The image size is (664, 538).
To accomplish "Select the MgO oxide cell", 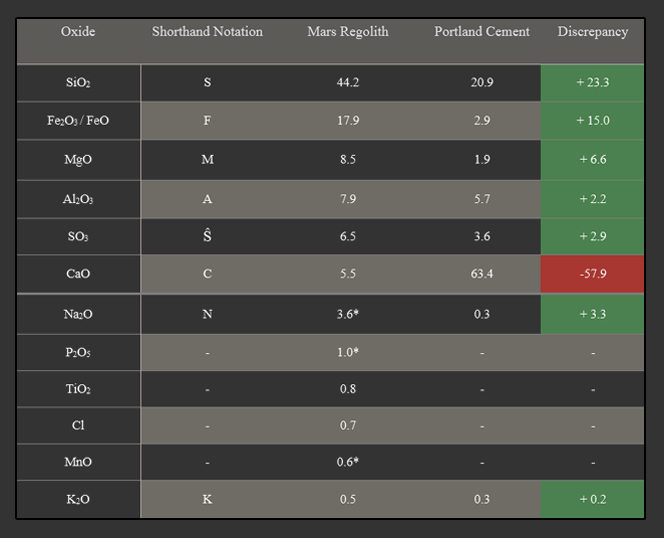I will (x=78, y=160).
